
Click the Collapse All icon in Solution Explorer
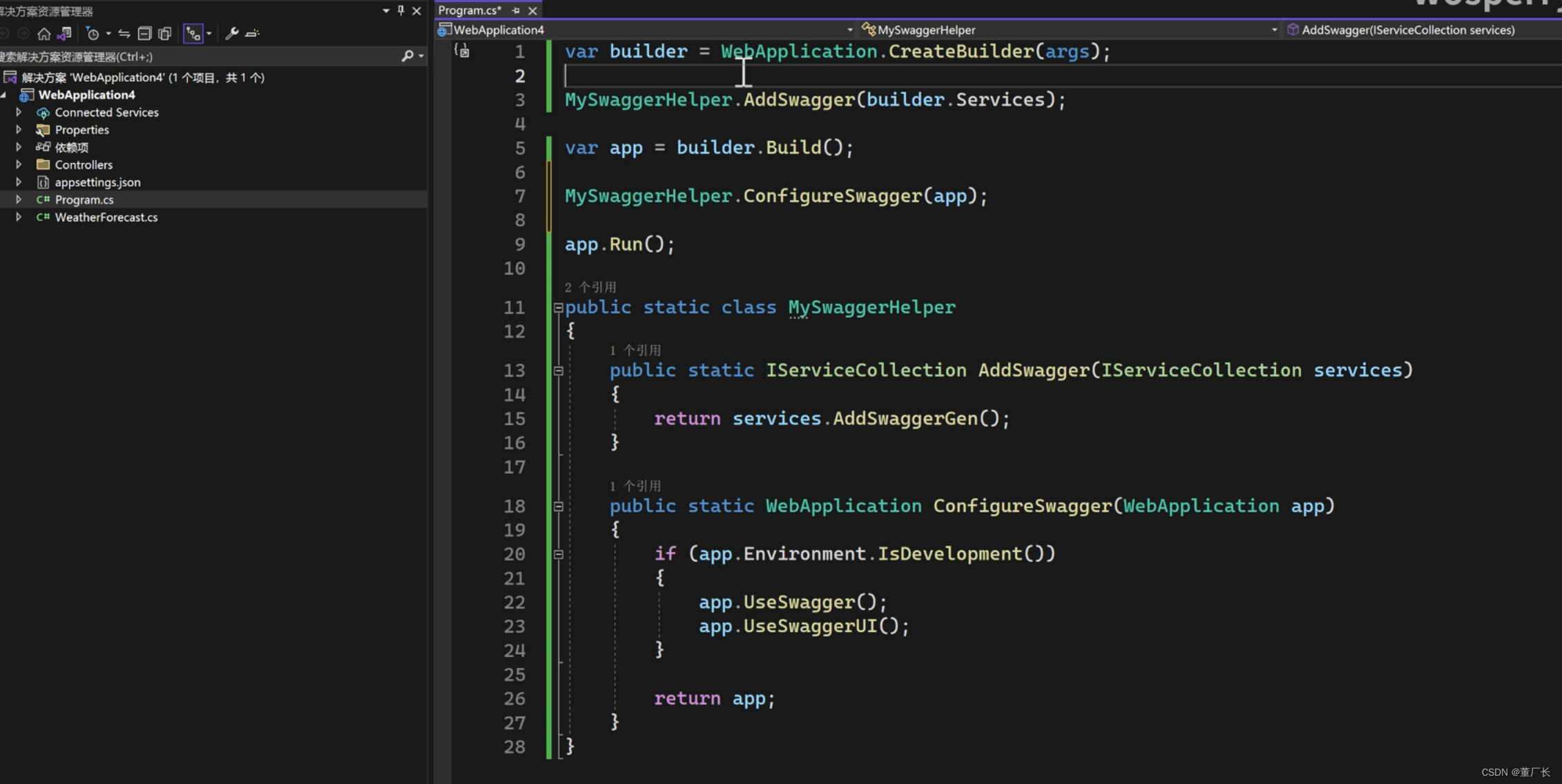click(144, 33)
